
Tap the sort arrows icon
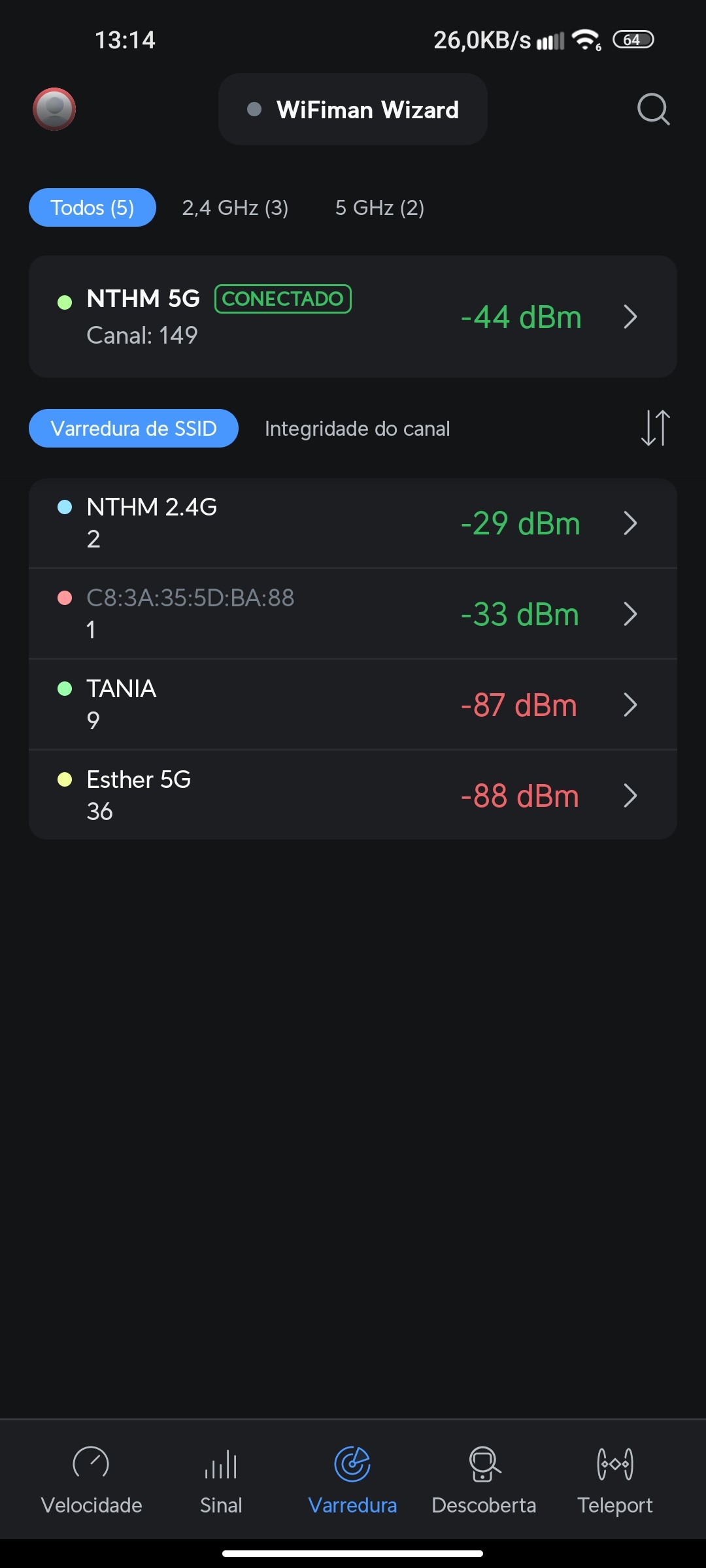pos(655,428)
